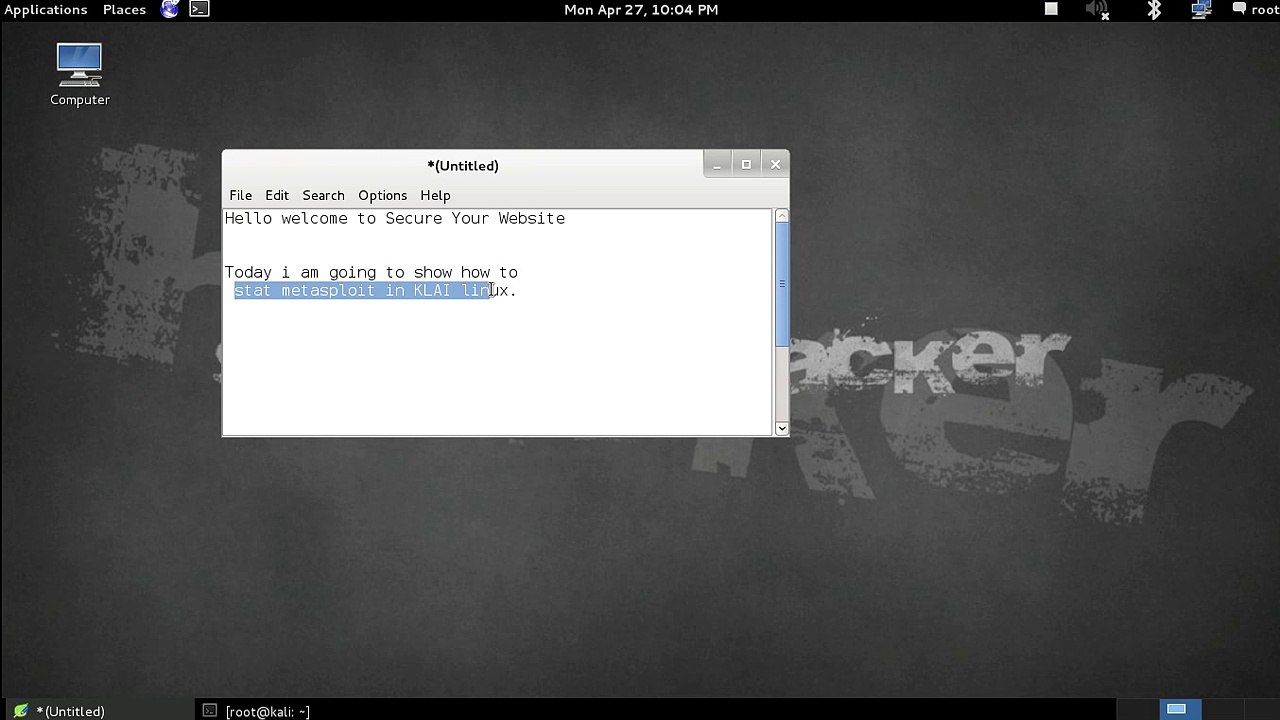Open the Bluetooth status icon

pos(1154,9)
